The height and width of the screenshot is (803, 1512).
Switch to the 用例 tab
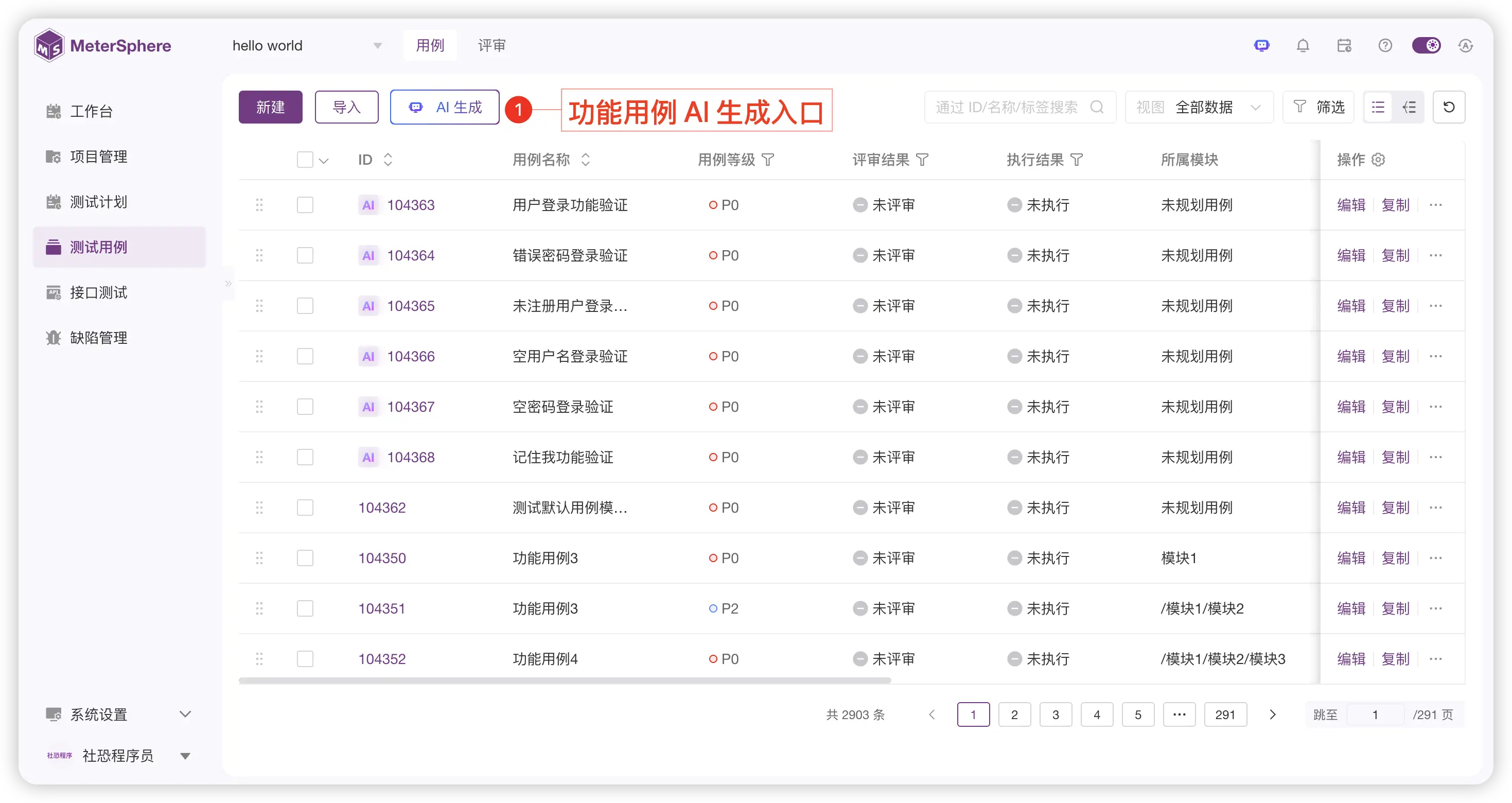click(x=430, y=46)
